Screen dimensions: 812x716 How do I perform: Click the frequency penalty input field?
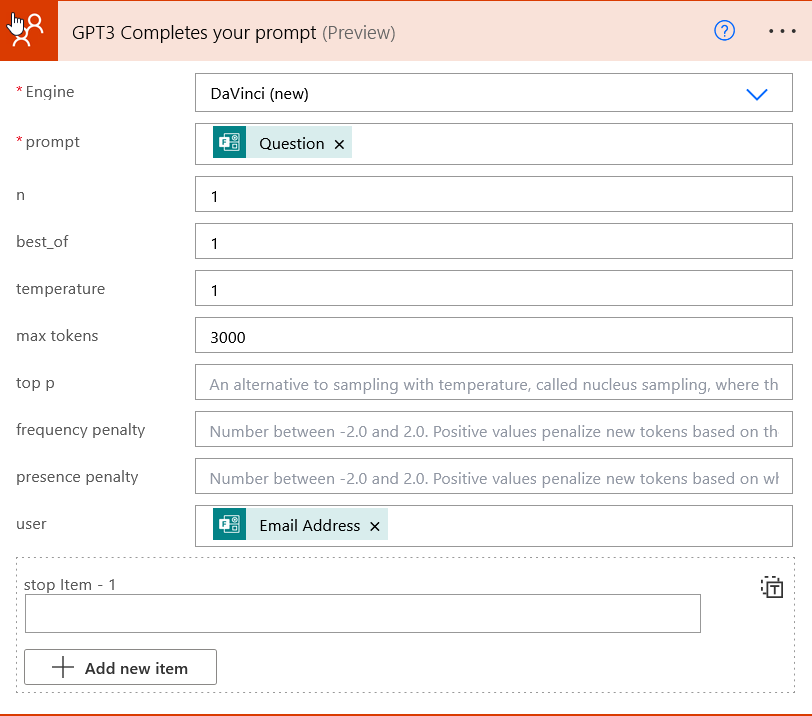pyautogui.click(x=494, y=429)
